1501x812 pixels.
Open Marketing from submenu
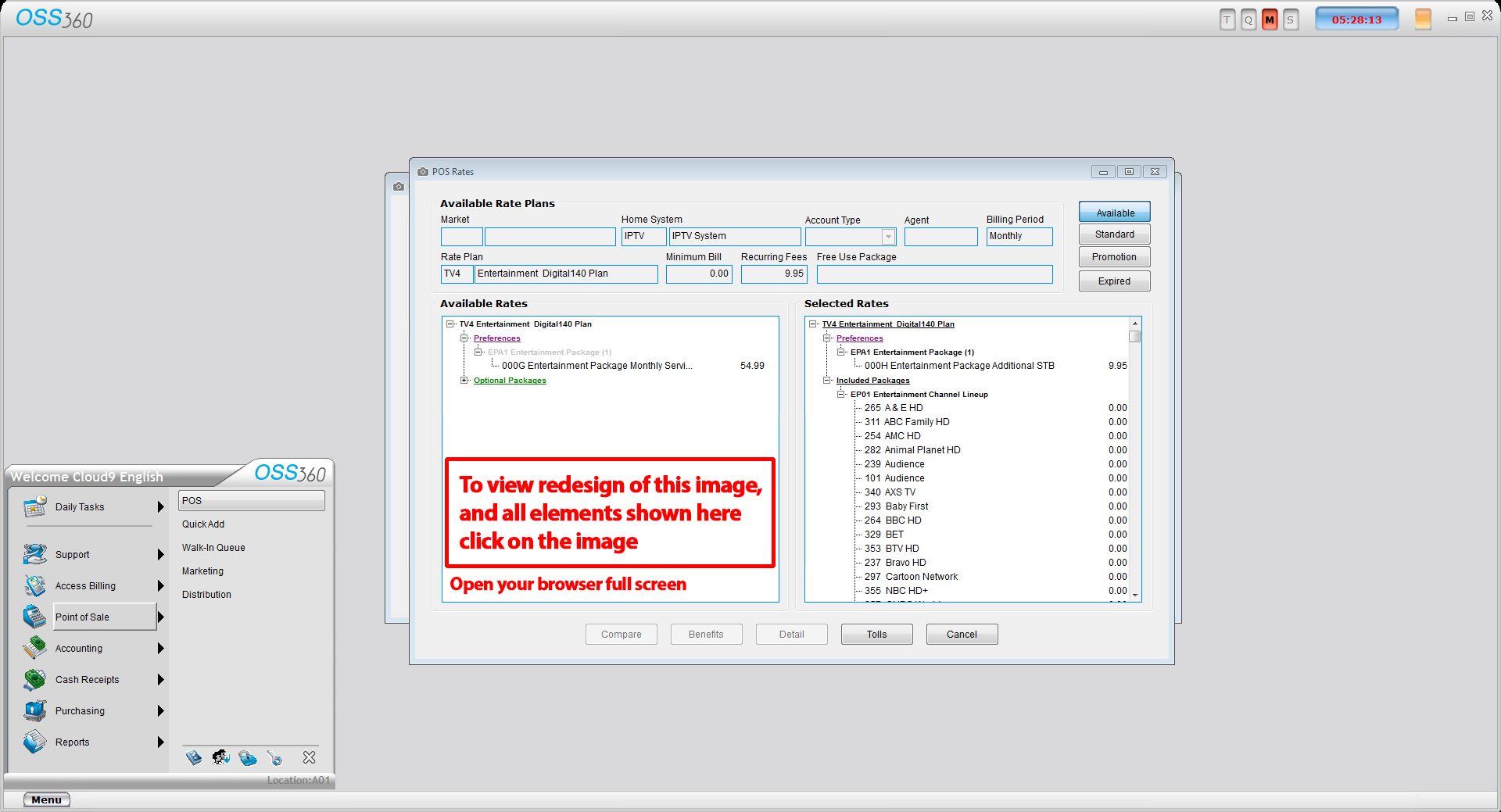(202, 571)
